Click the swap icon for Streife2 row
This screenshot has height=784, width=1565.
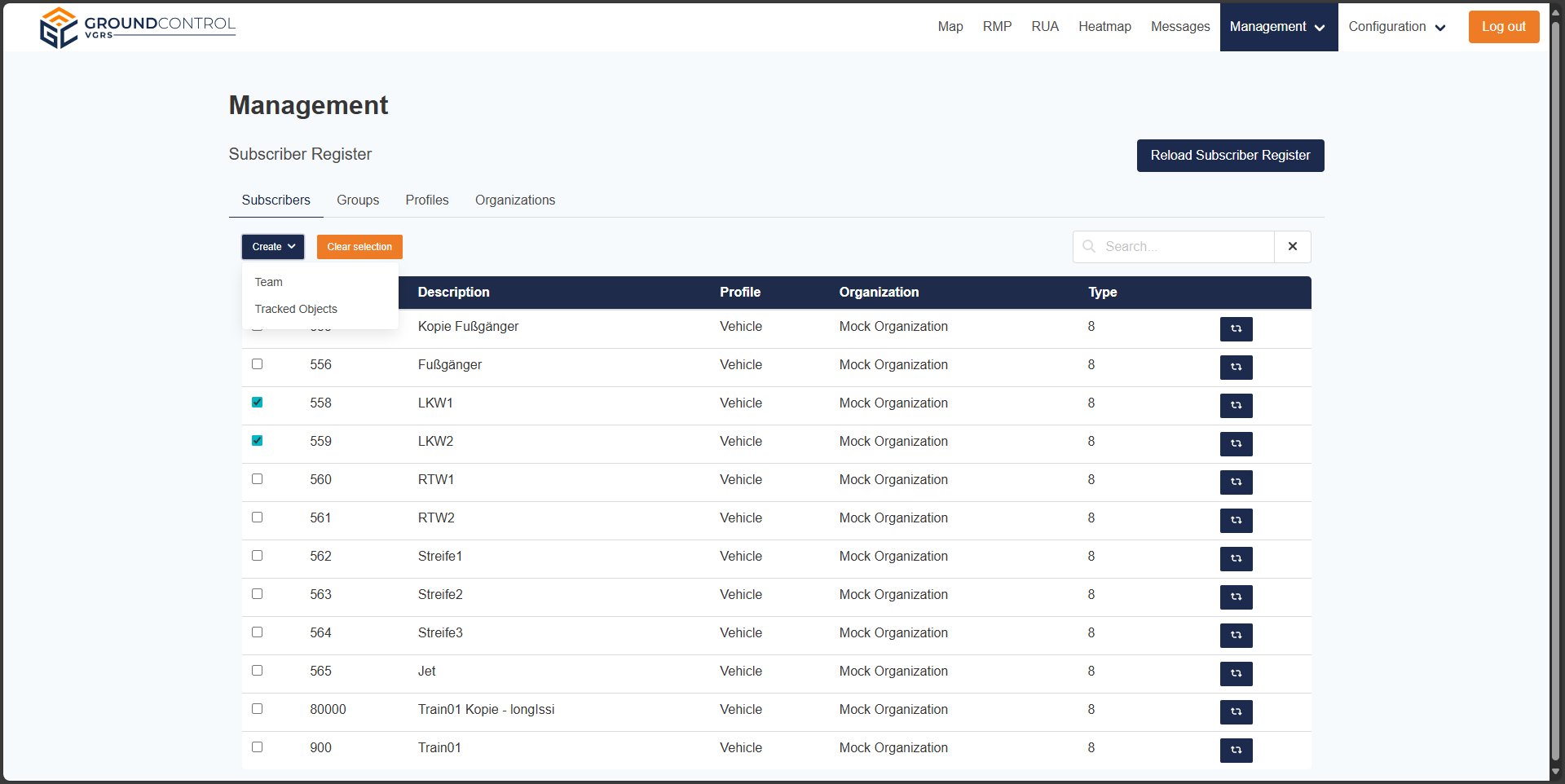coord(1236,597)
